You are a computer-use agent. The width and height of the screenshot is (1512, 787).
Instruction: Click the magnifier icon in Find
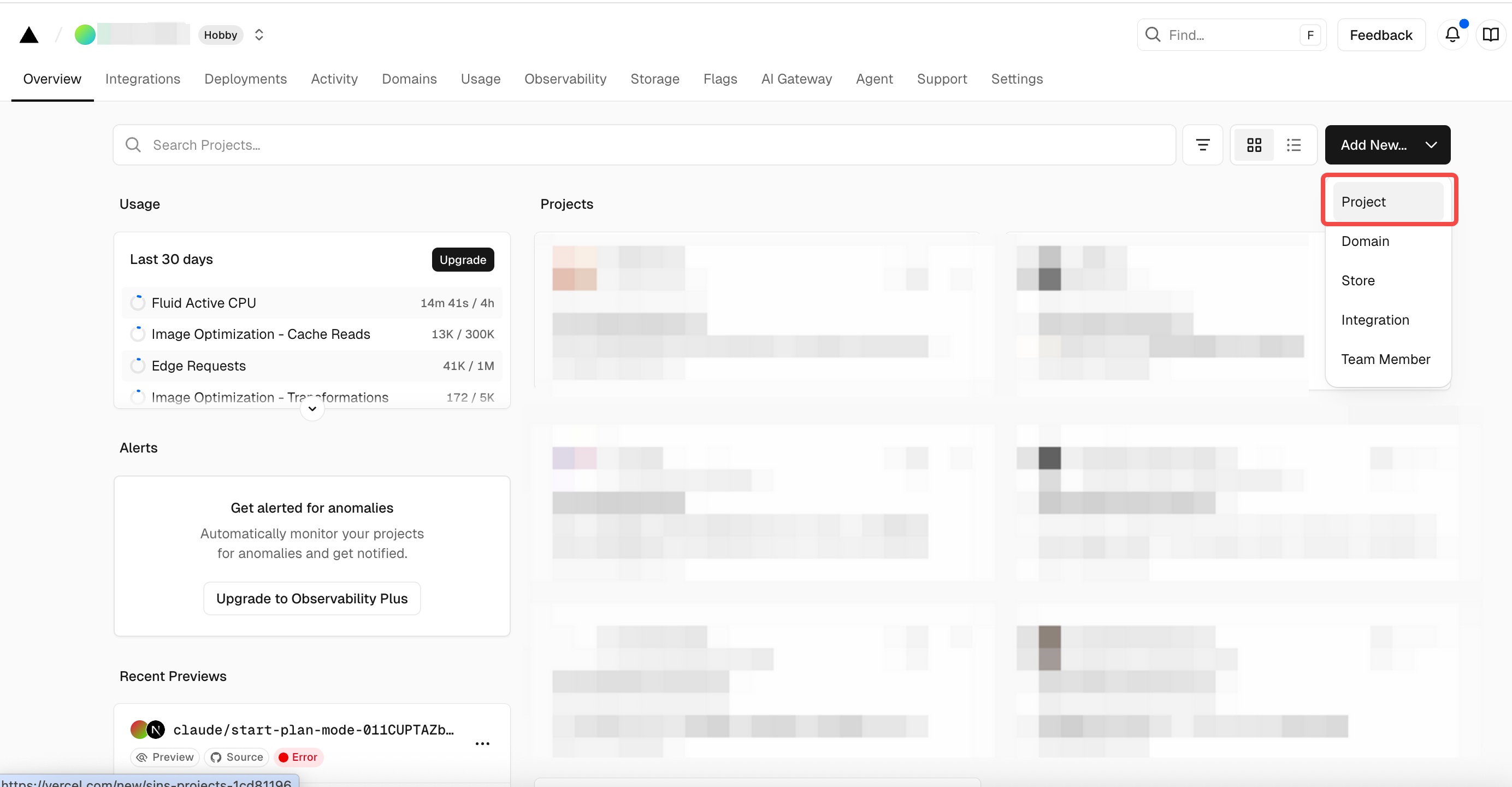pos(1152,34)
